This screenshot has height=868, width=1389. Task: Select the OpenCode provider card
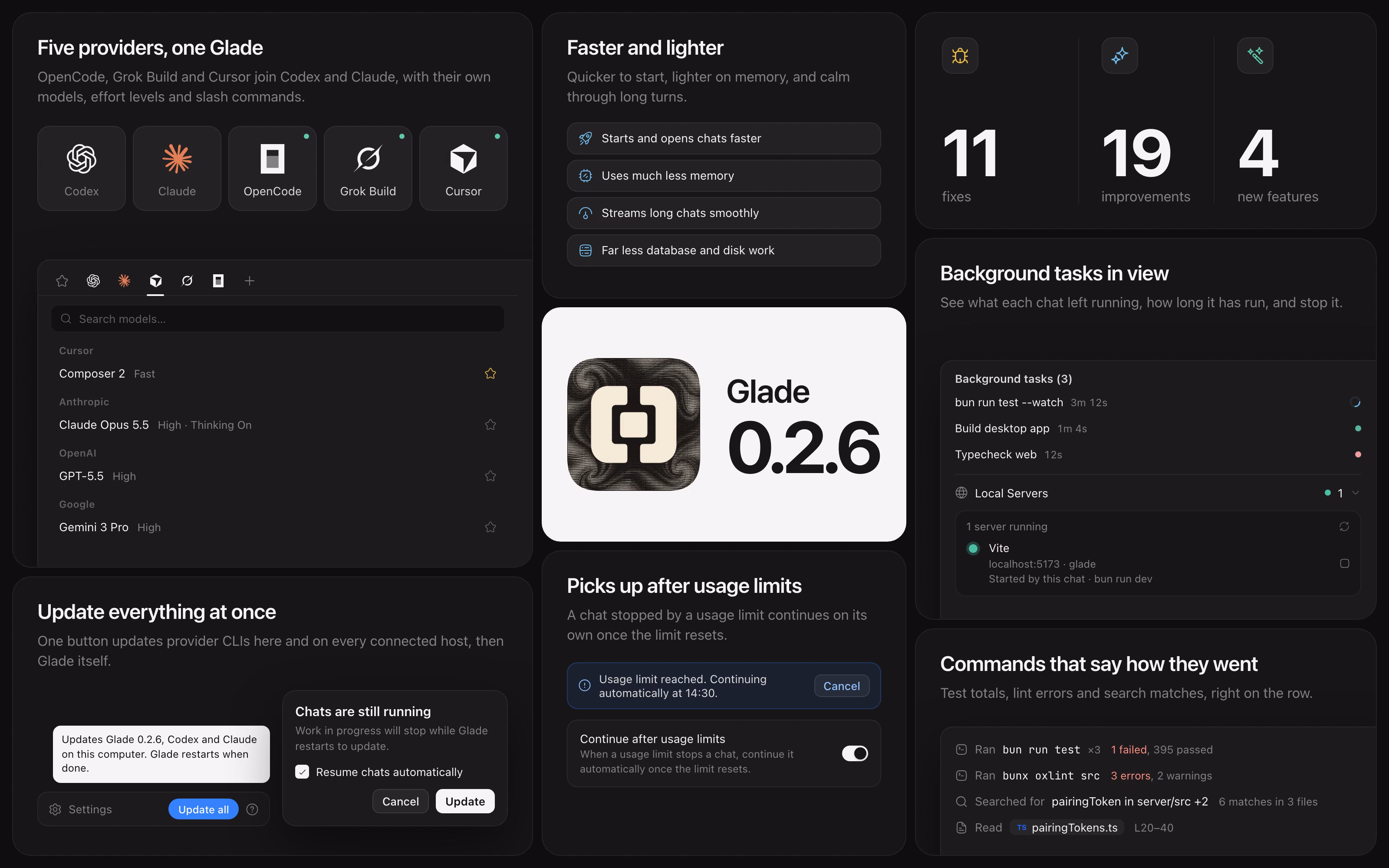(273, 168)
